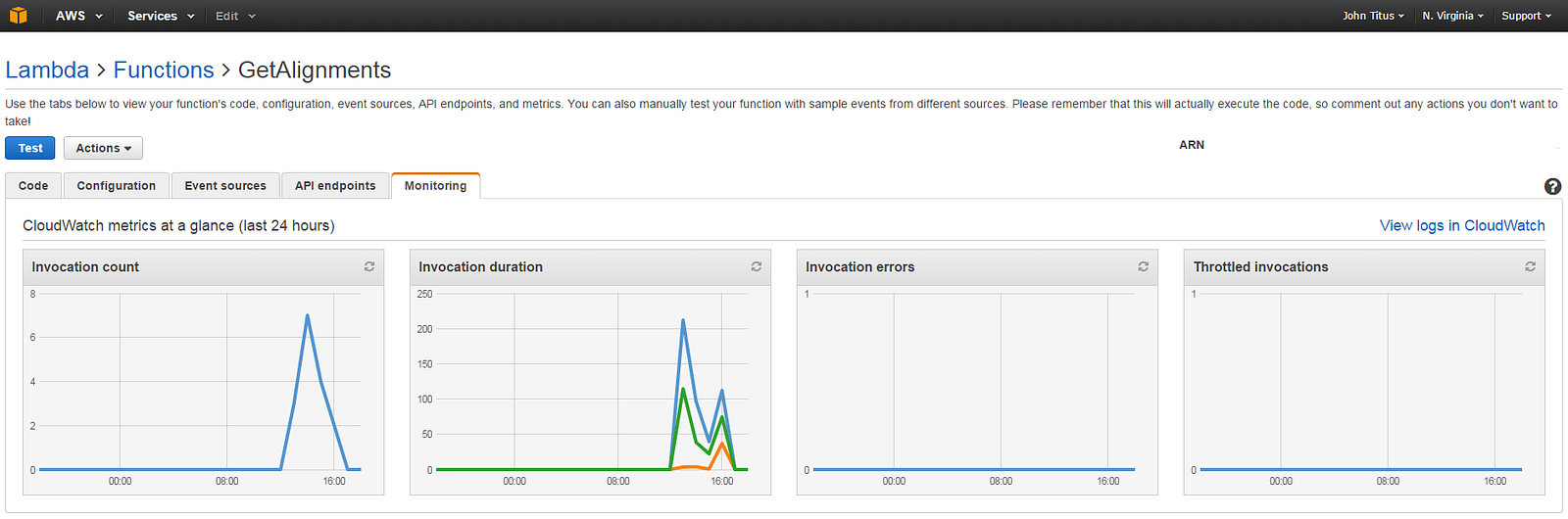Refresh the Invocation count chart
Image resolution: width=1568 pixels, height=519 pixels.
369,266
